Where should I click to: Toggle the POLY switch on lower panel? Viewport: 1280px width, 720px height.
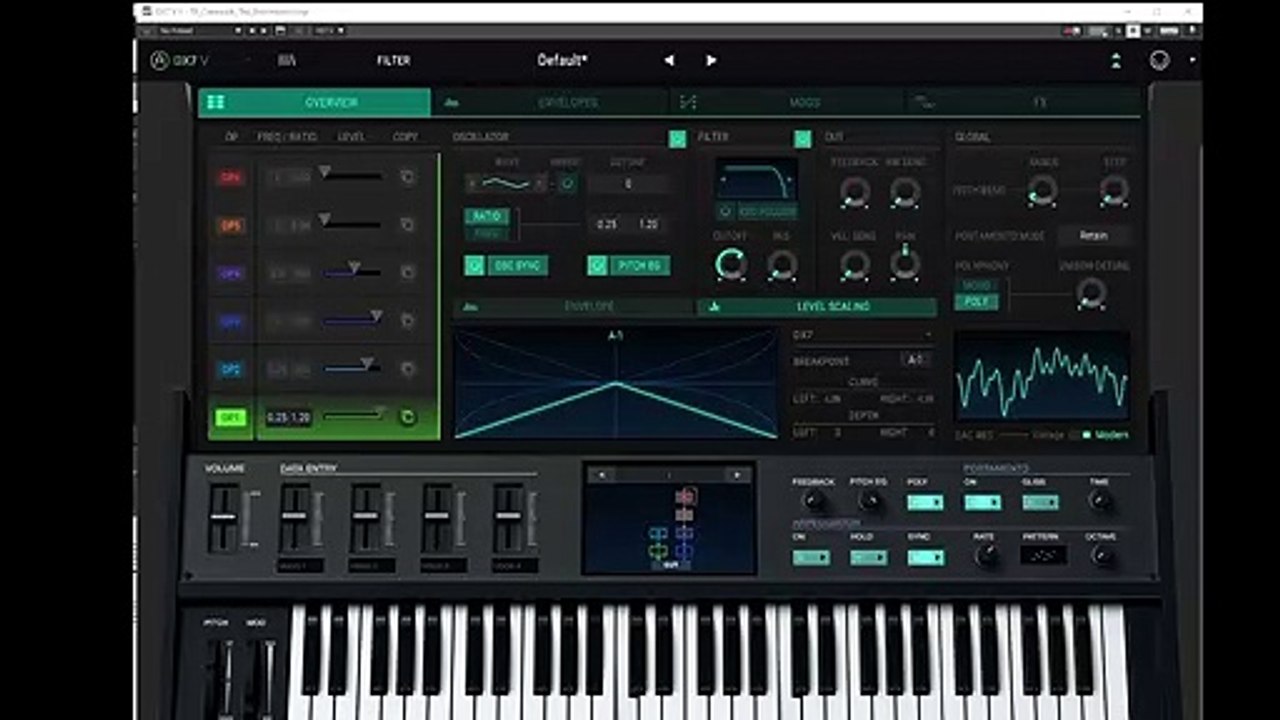(925, 502)
